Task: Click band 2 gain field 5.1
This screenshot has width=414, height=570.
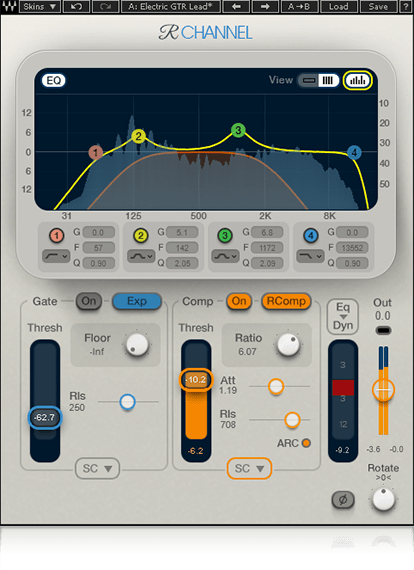Action: click(182, 232)
